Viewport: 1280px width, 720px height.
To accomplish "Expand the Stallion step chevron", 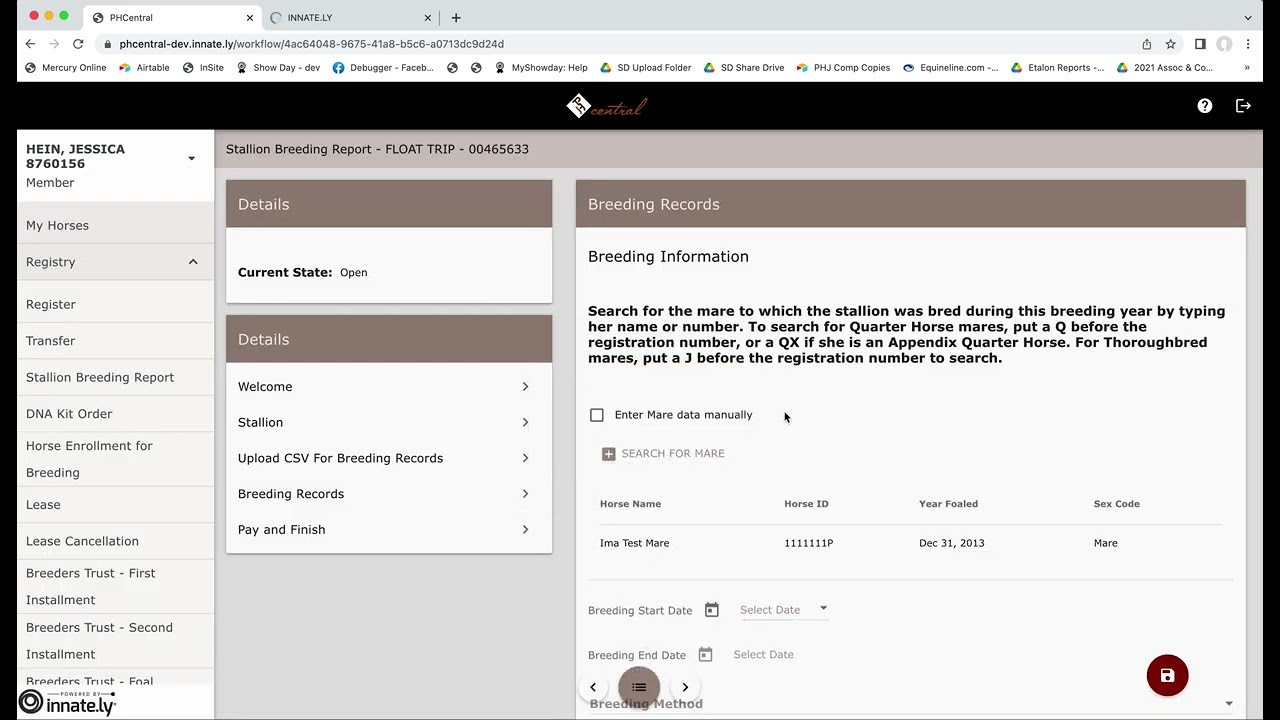I will click(x=525, y=422).
